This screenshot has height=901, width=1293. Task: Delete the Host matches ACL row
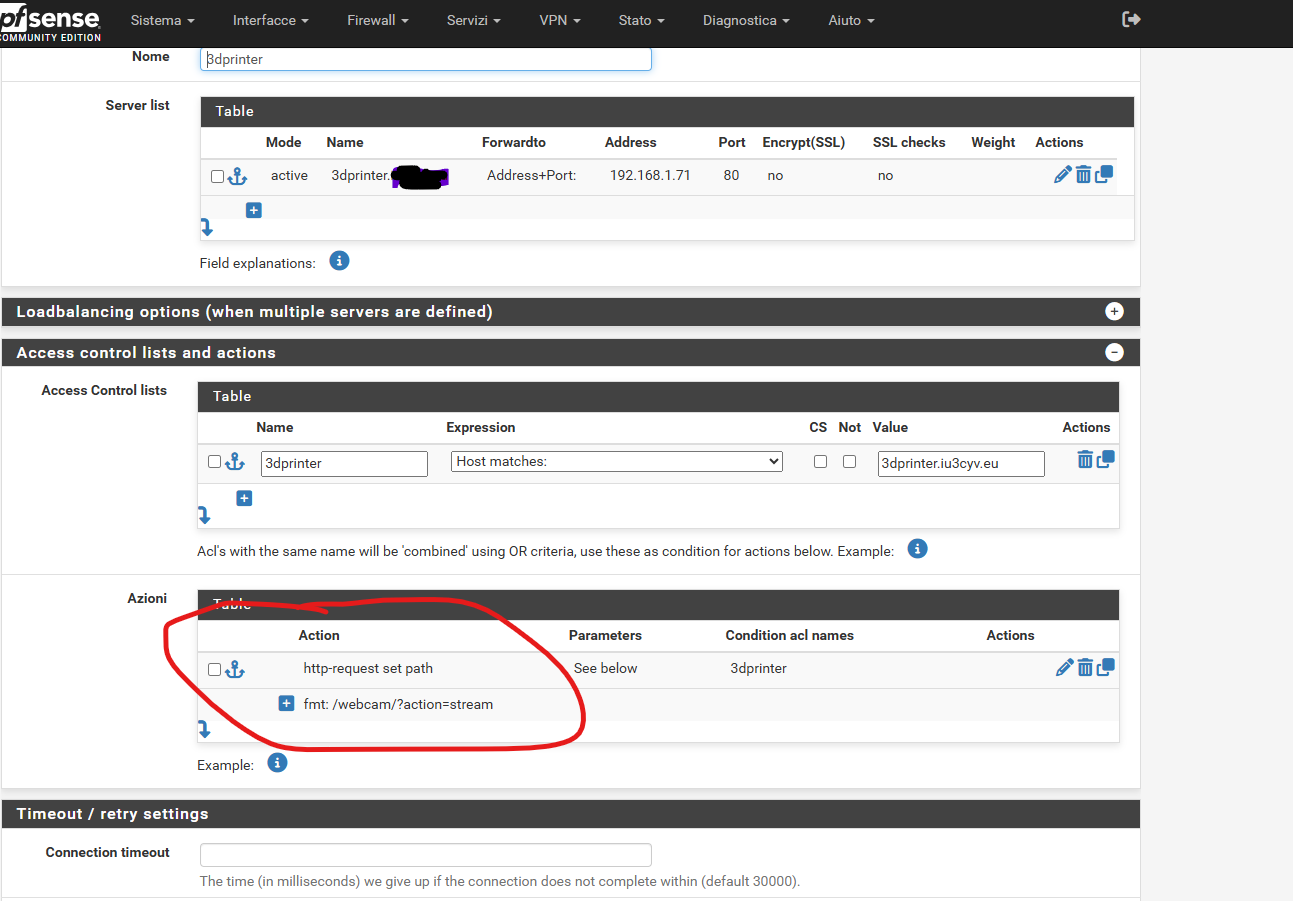coord(1084,460)
